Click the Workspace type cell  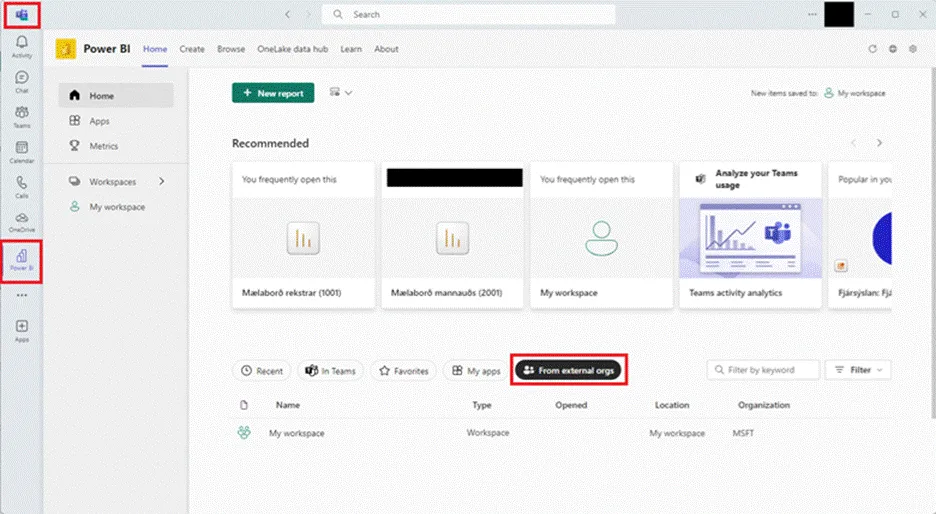click(488, 433)
